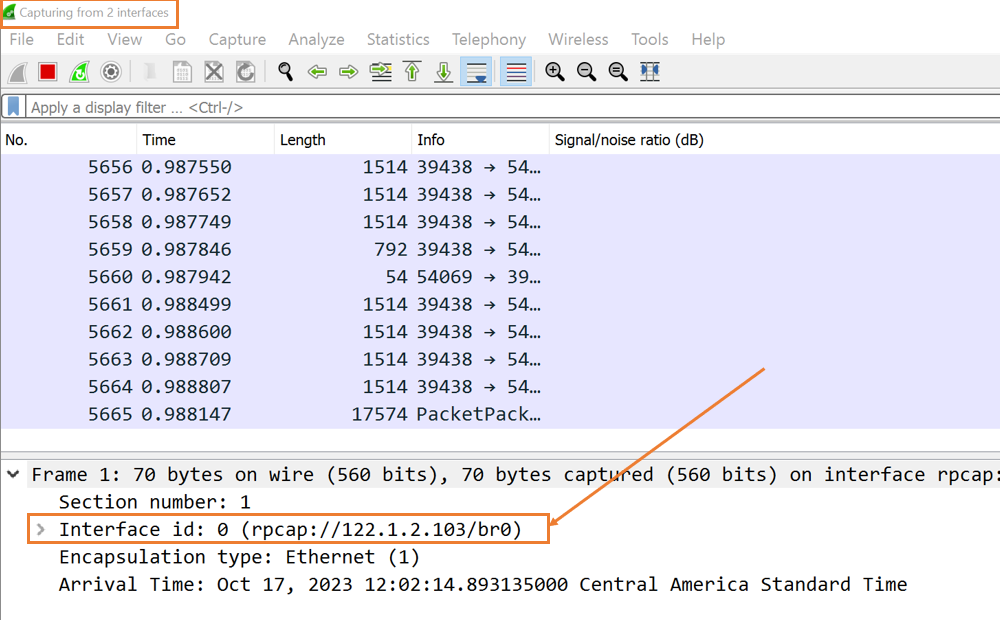
Task: Click the open capture file icon
Action: 151,72
